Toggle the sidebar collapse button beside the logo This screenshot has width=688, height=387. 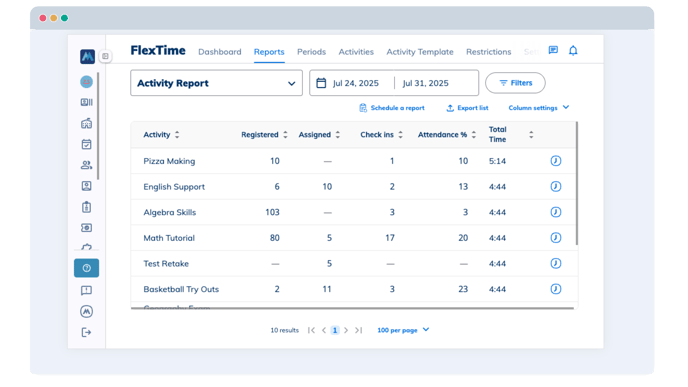[x=105, y=56]
